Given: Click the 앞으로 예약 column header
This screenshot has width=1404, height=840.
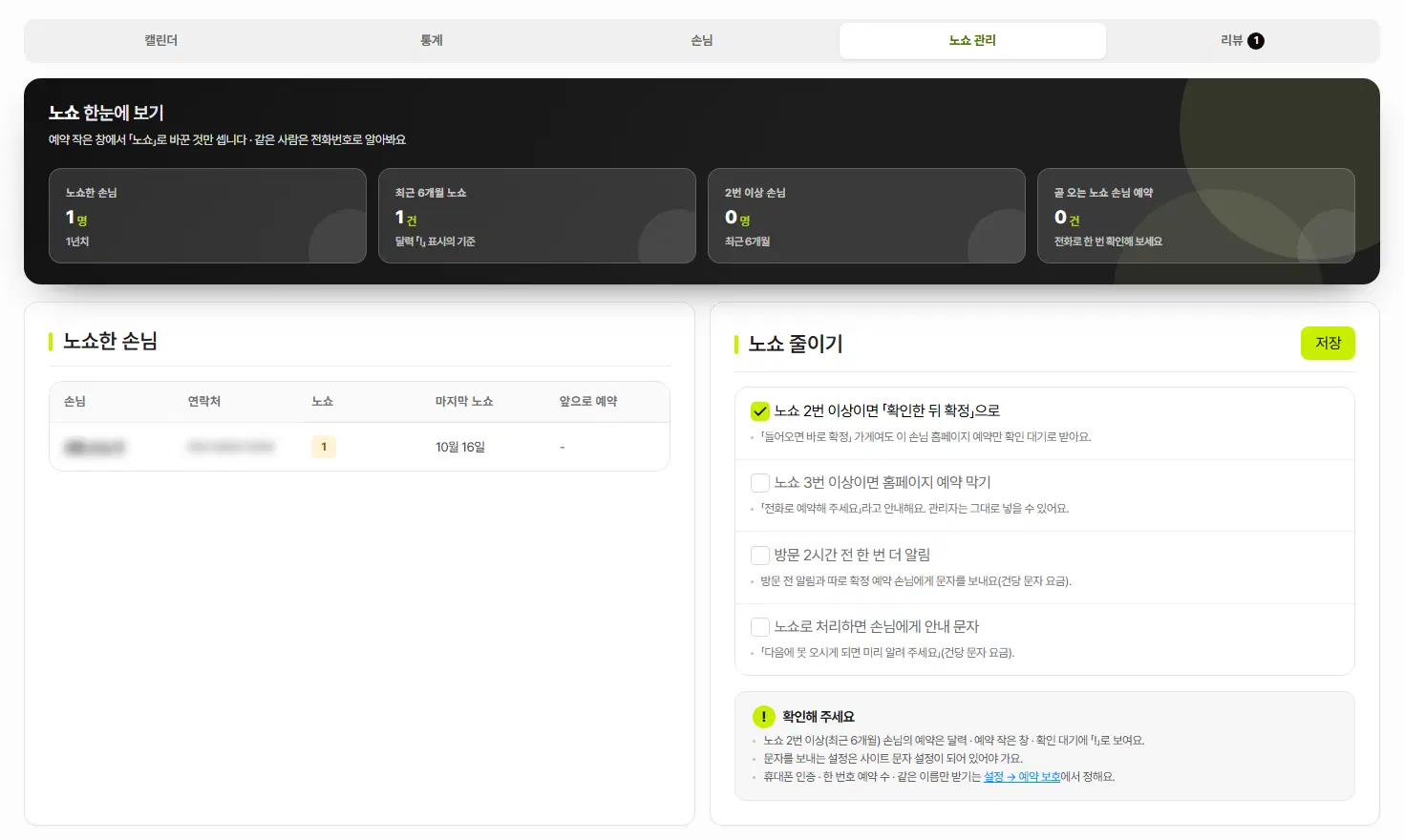Looking at the screenshot, I should tap(588, 402).
